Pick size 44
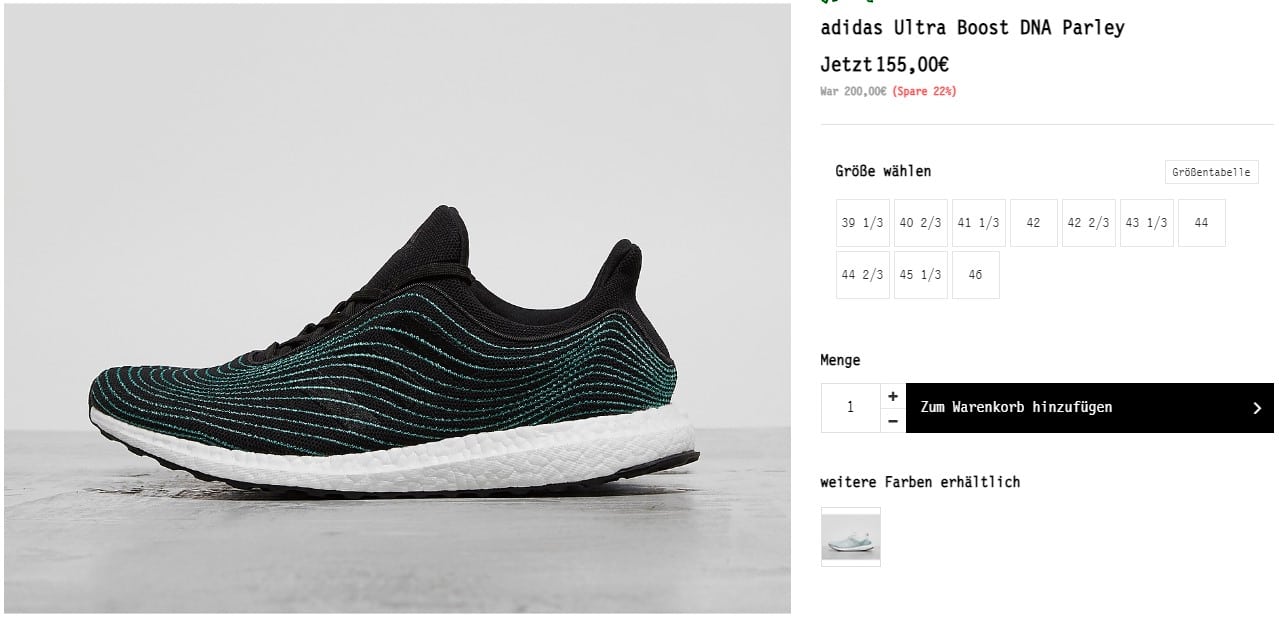 1201,223
